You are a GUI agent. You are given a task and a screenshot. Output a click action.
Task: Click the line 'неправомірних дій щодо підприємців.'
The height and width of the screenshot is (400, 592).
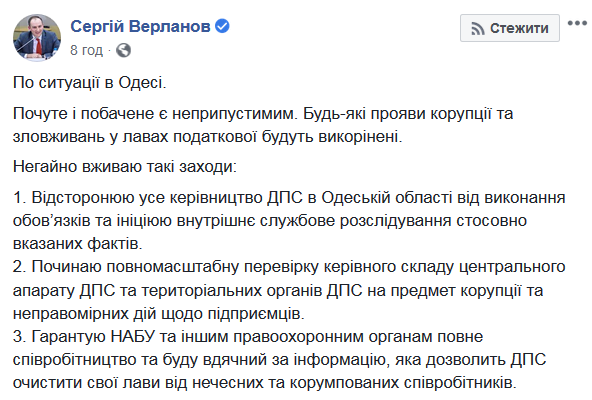click(159, 314)
